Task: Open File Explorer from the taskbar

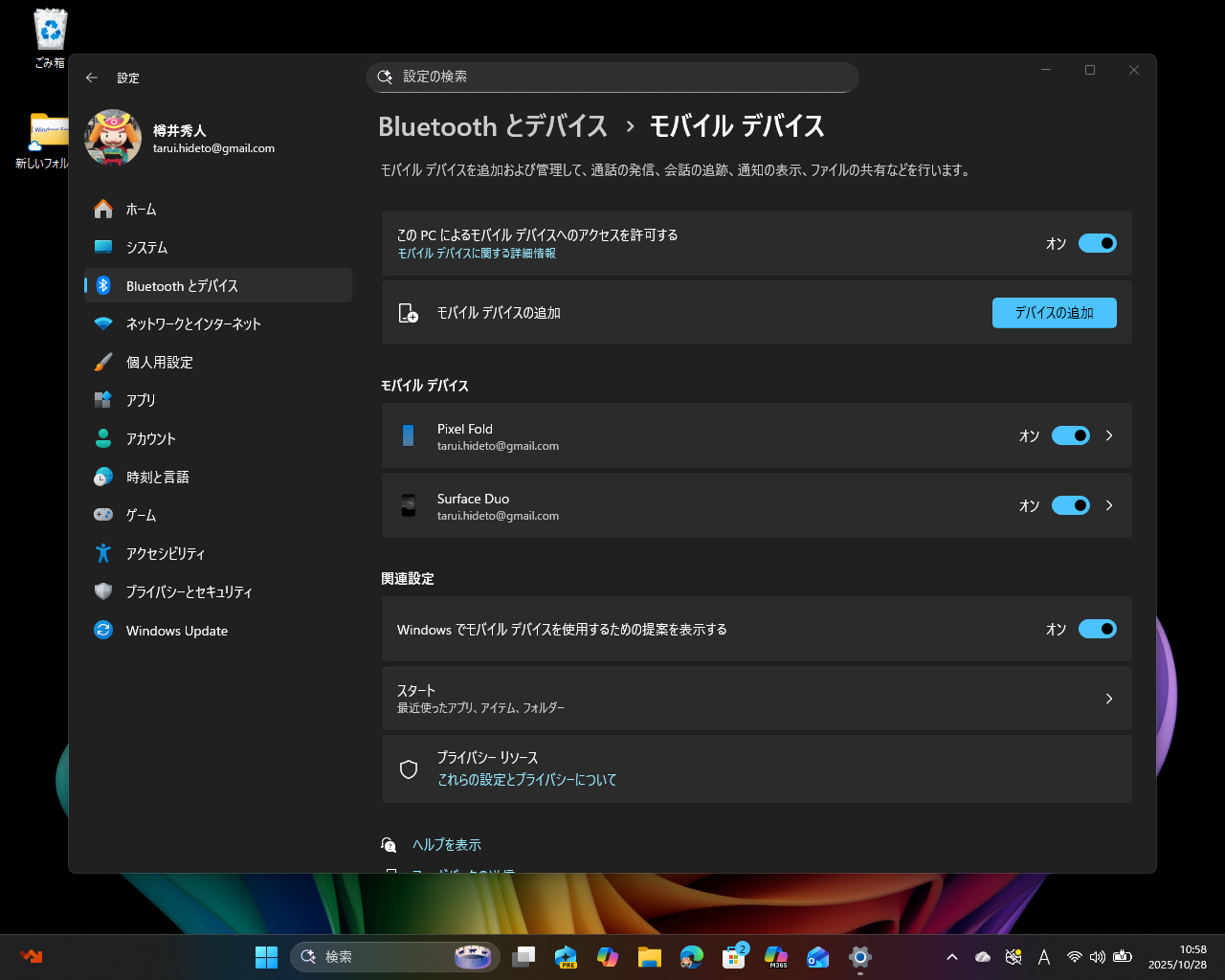Action: [x=650, y=957]
